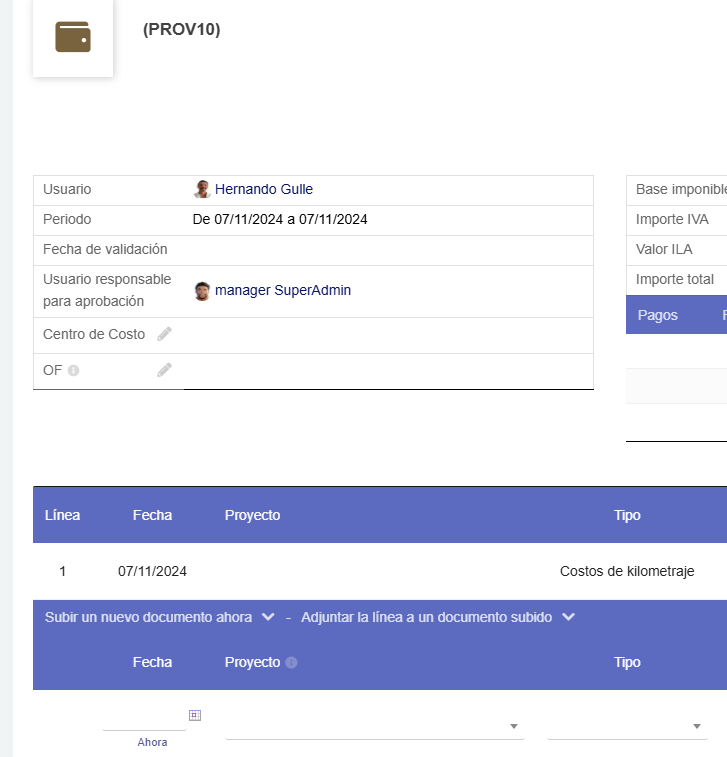Click the pencil icon next to OF

pos(164,370)
